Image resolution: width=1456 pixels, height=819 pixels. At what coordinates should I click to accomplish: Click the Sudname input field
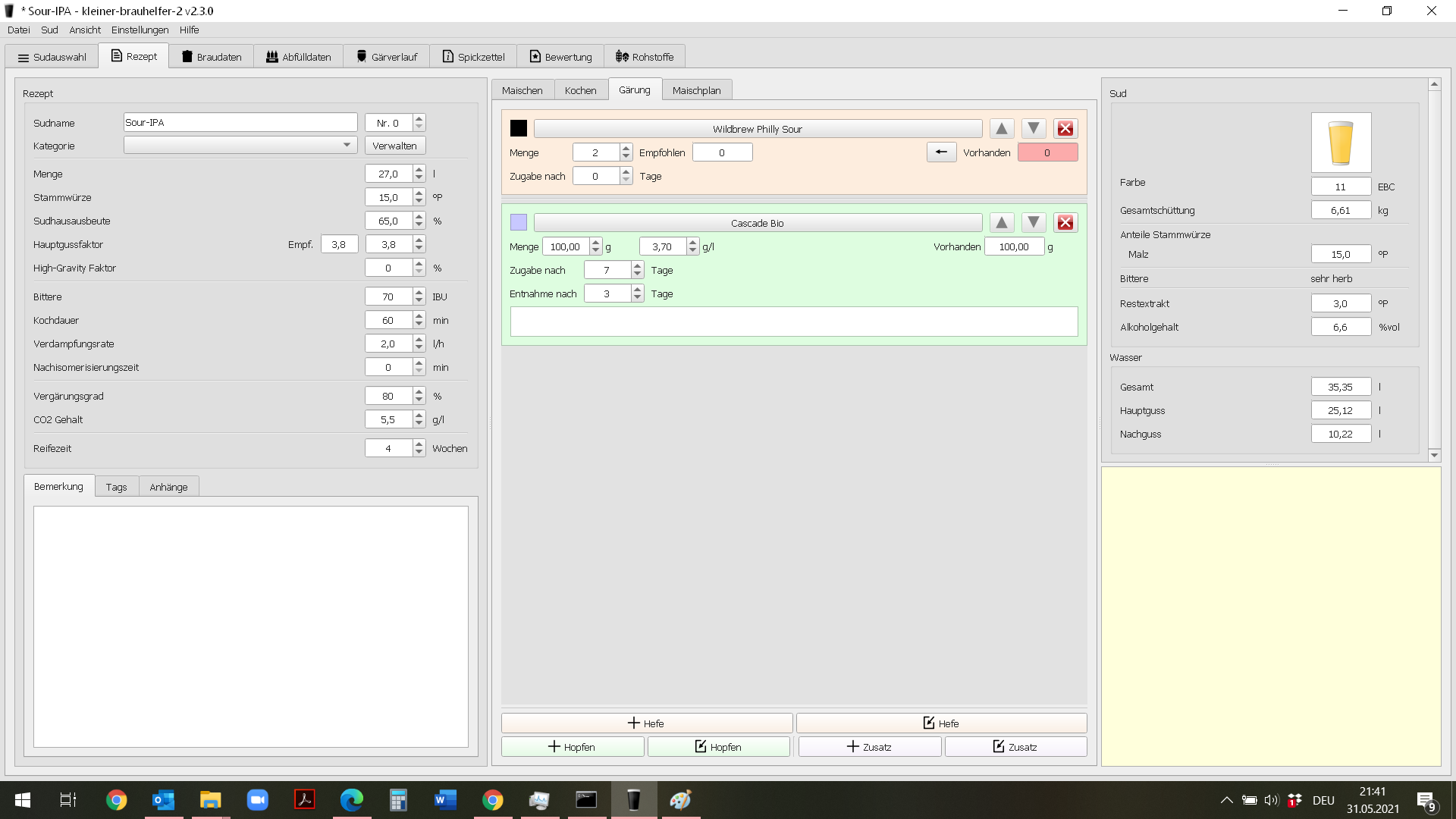240,123
